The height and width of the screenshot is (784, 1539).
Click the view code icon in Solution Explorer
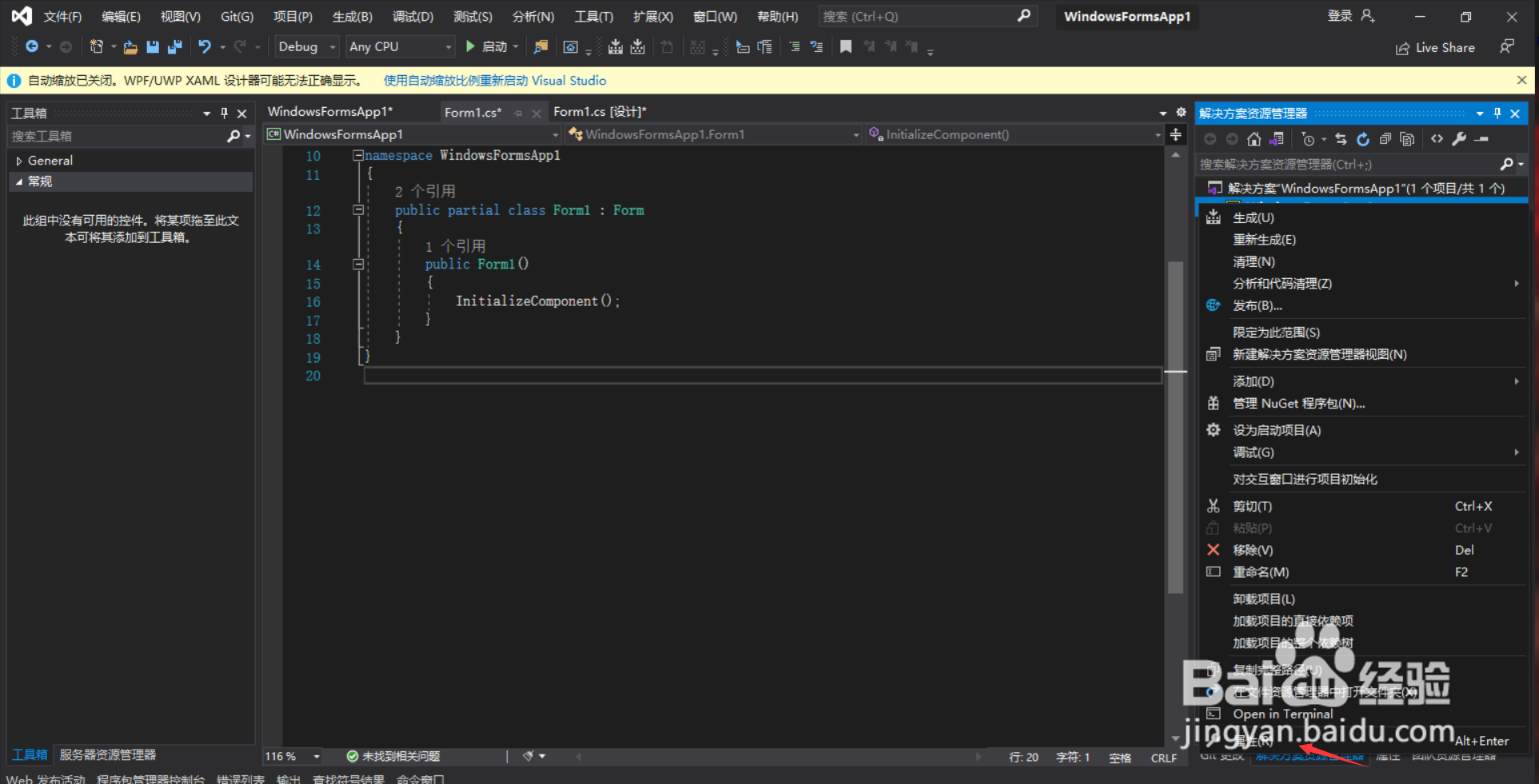(1437, 139)
